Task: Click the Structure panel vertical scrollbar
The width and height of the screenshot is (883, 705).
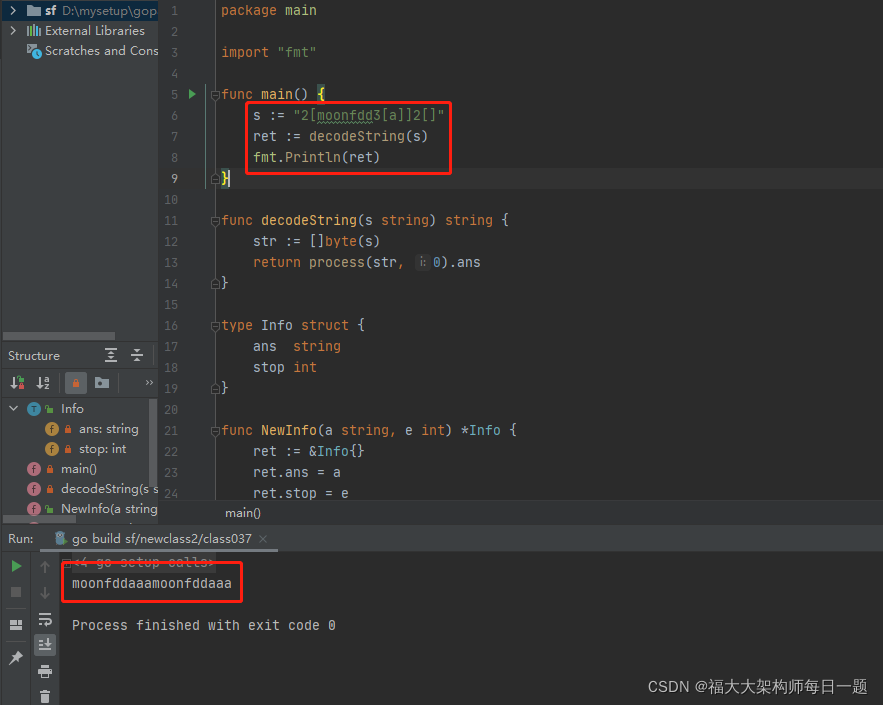Action: point(153,442)
